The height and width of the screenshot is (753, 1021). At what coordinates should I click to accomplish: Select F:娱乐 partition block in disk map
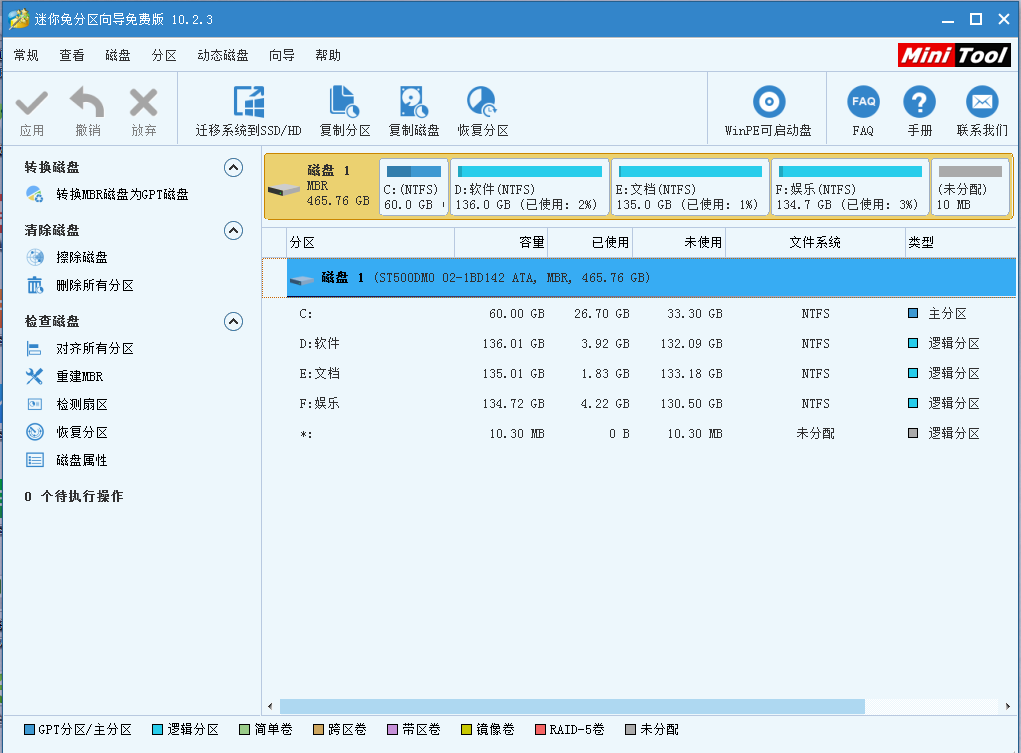pyautogui.click(x=850, y=187)
